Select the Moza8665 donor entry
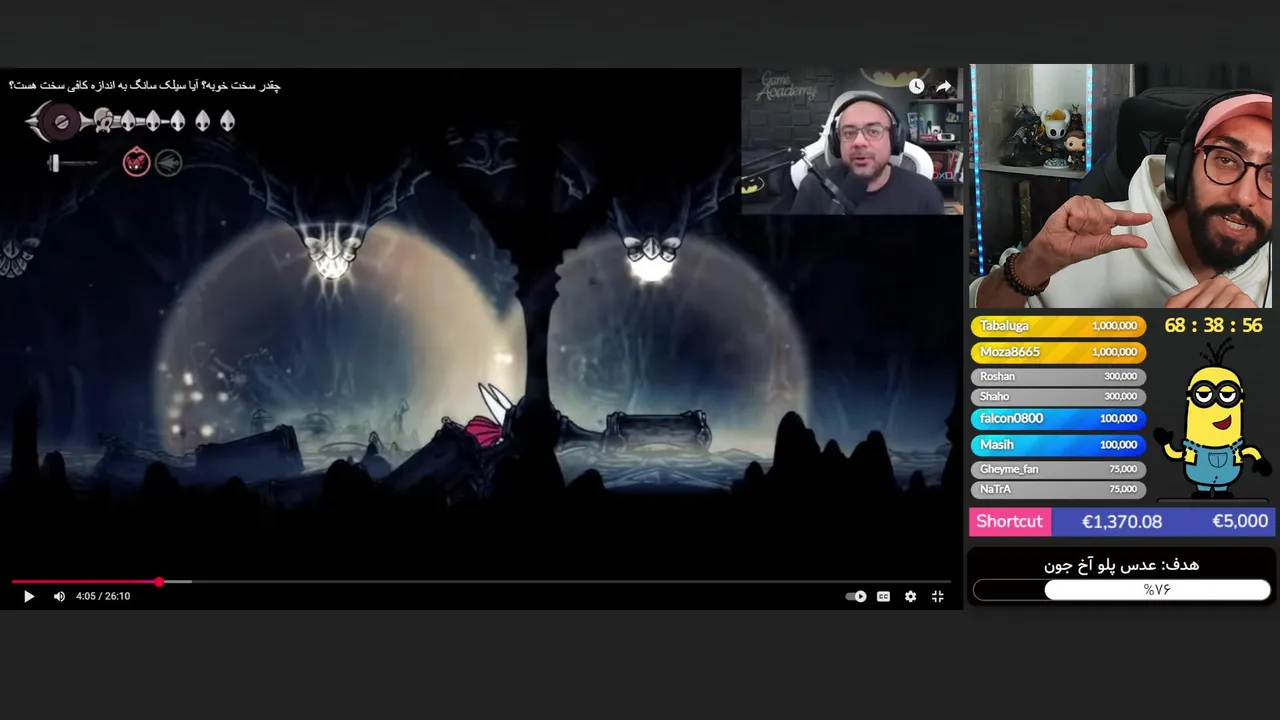 coord(1058,352)
